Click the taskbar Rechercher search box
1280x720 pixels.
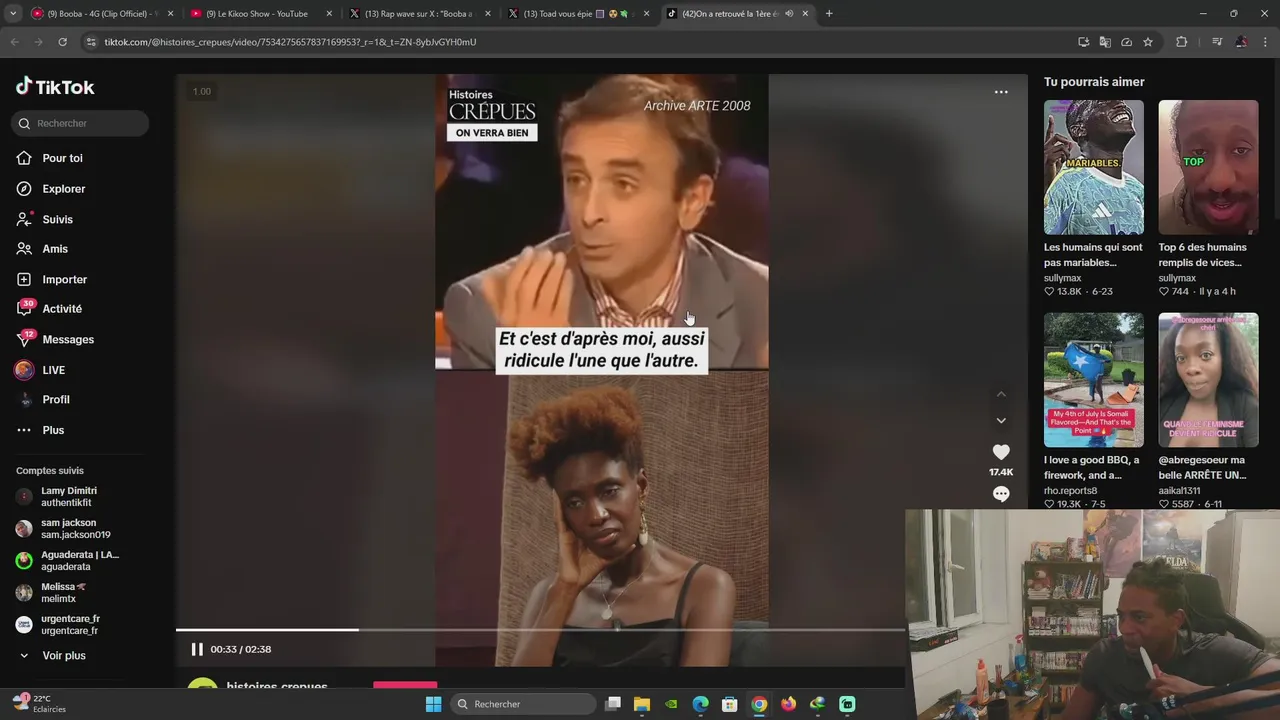click(x=523, y=704)
